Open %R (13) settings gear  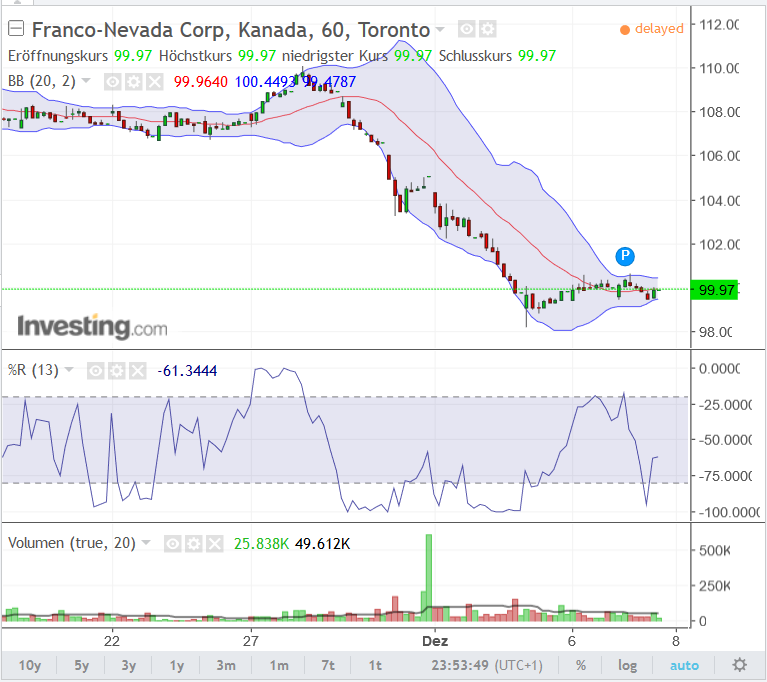[116, 371]
